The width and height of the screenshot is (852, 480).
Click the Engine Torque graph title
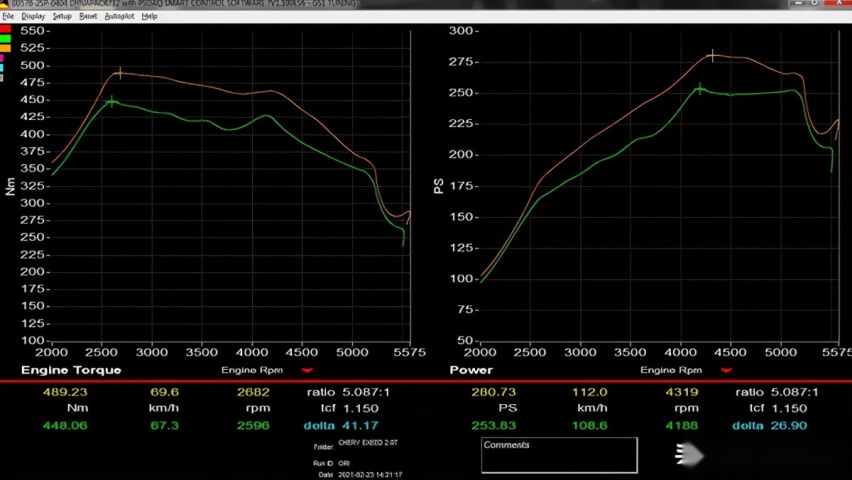point(71,370)
